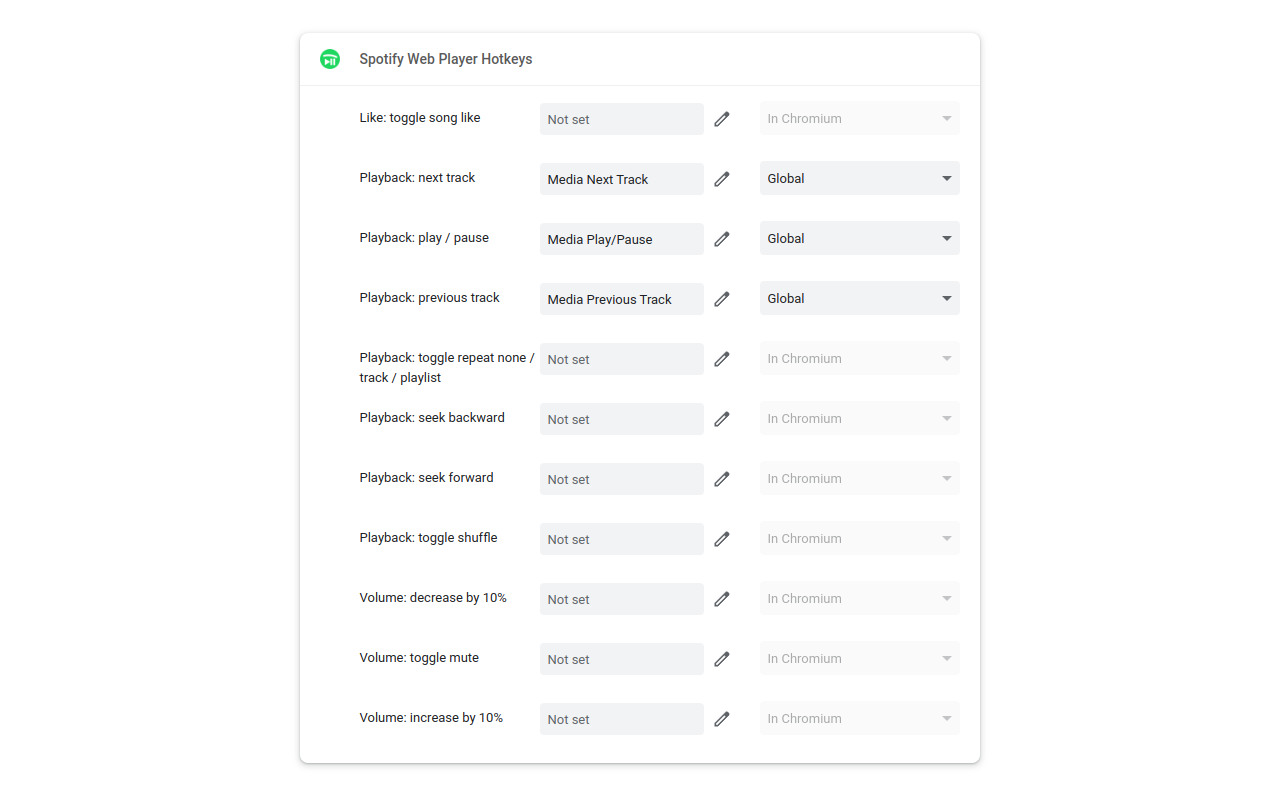Click the label Volume: increase by 10%
The image size is (1280, 800).
click(x=431, y=718)
